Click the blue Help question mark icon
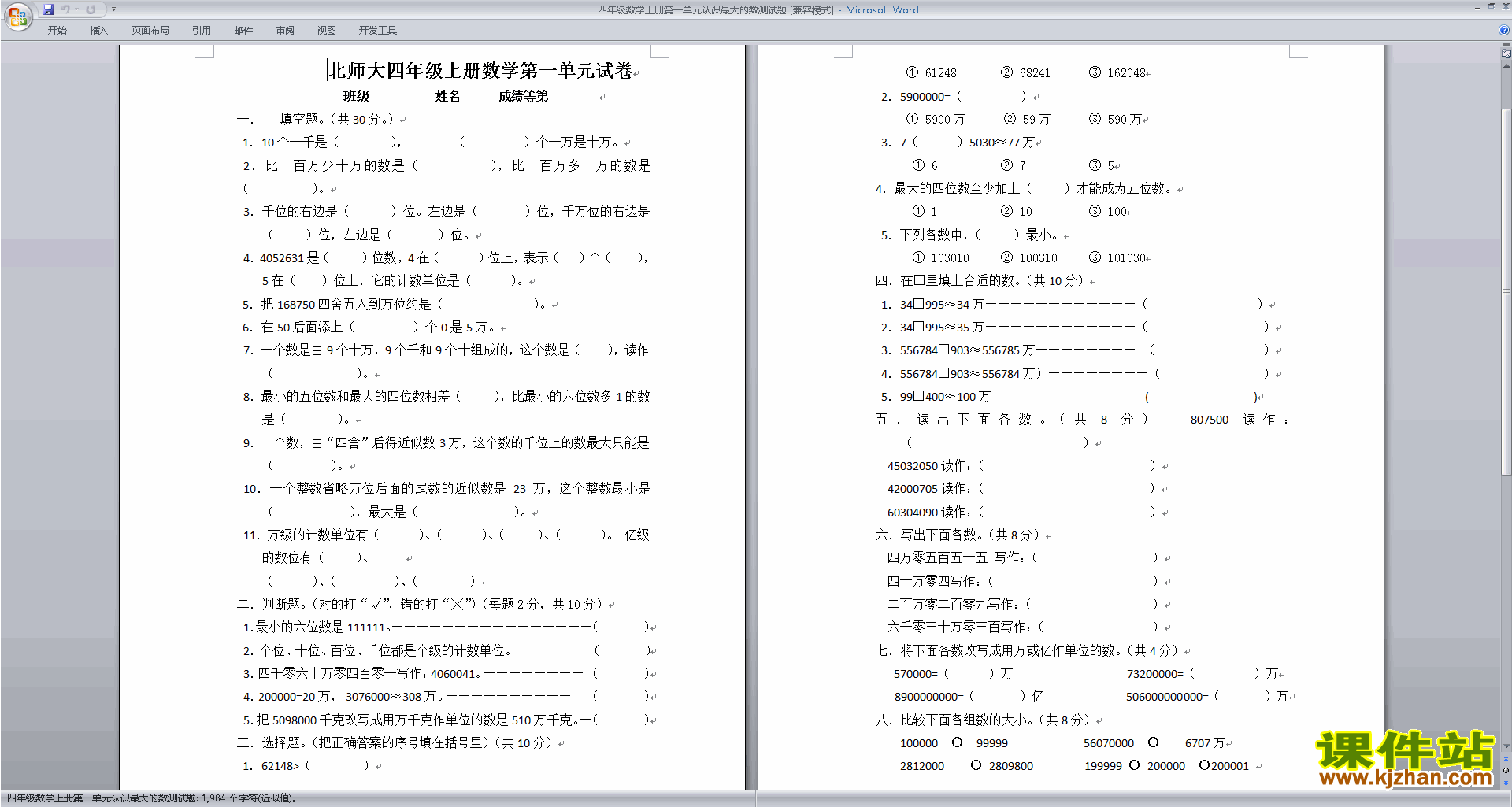This screenshot has width=1512, height=807. click(x=1504, y=31)
